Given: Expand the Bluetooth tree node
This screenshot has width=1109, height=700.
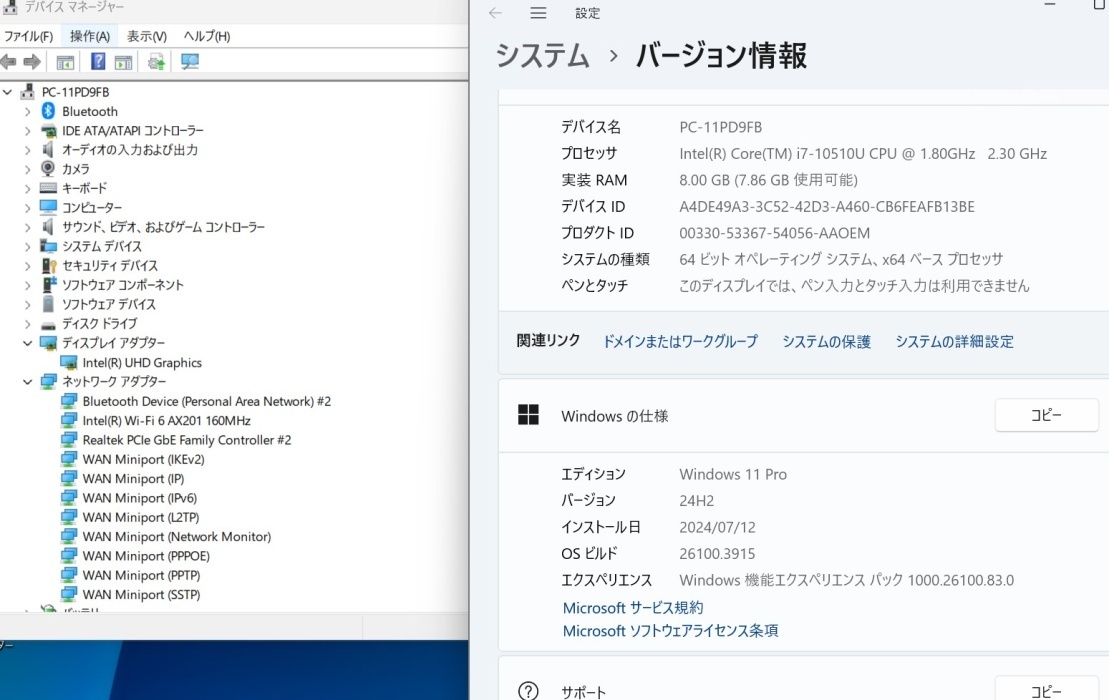Looking at the screenshot, I should tap(28, 111).
